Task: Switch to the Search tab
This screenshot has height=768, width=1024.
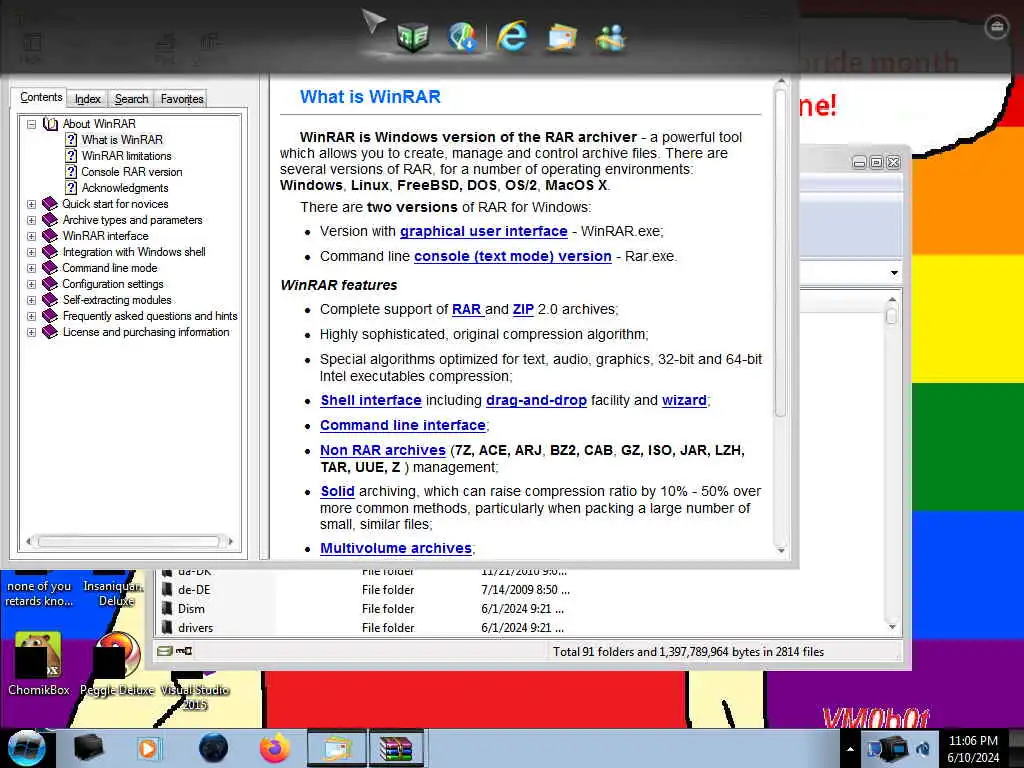Action: [x=131, y=99]
